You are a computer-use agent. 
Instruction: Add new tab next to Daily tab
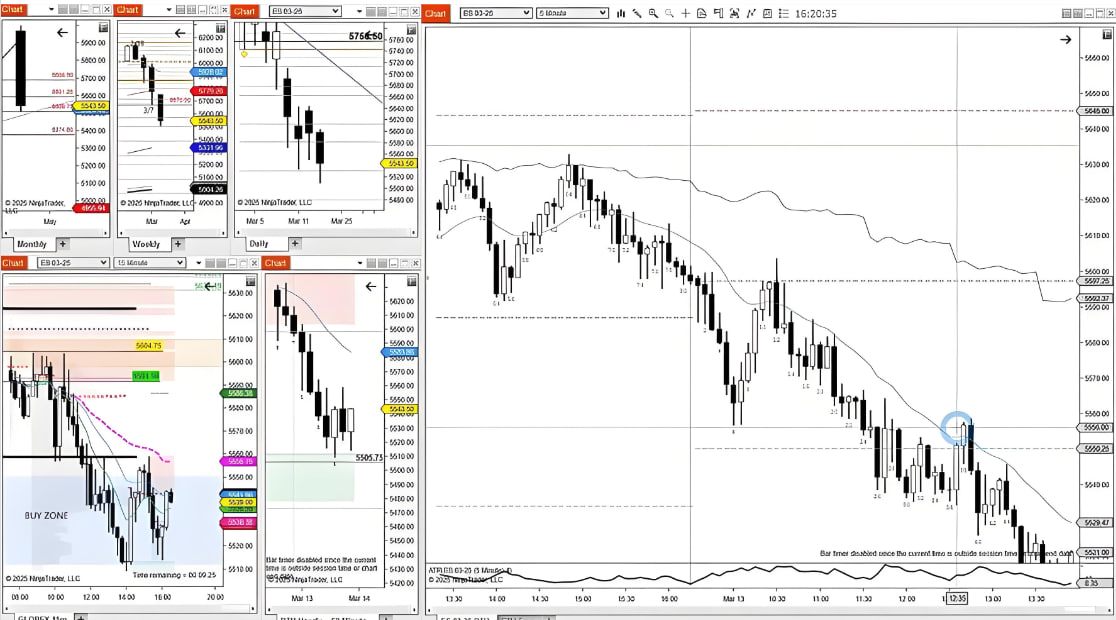point(293,243)
